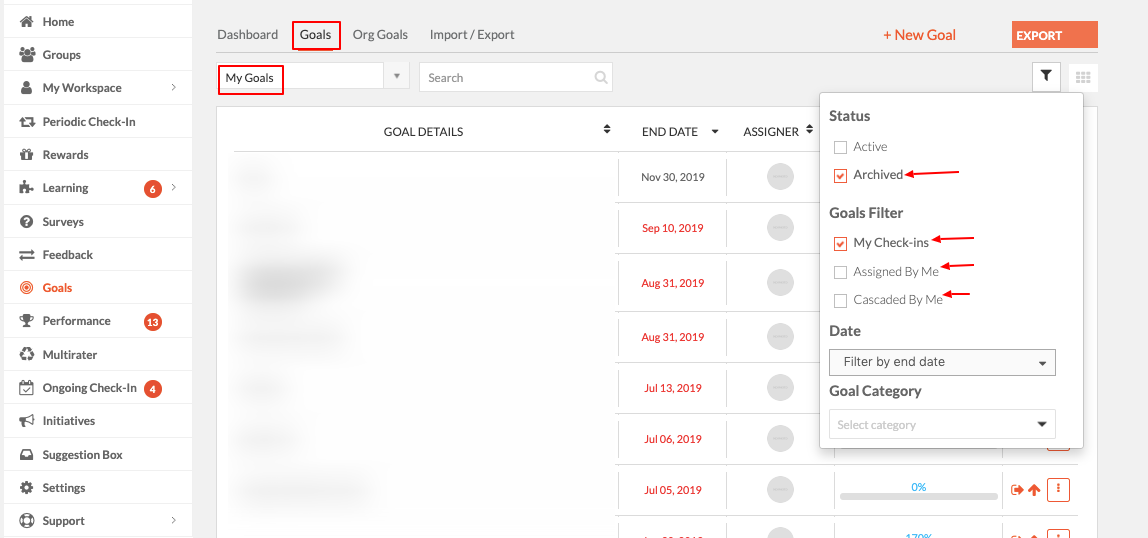Click the Ongoing Check-In badge showing 4

pyautogui.click(x=152, y=389)
